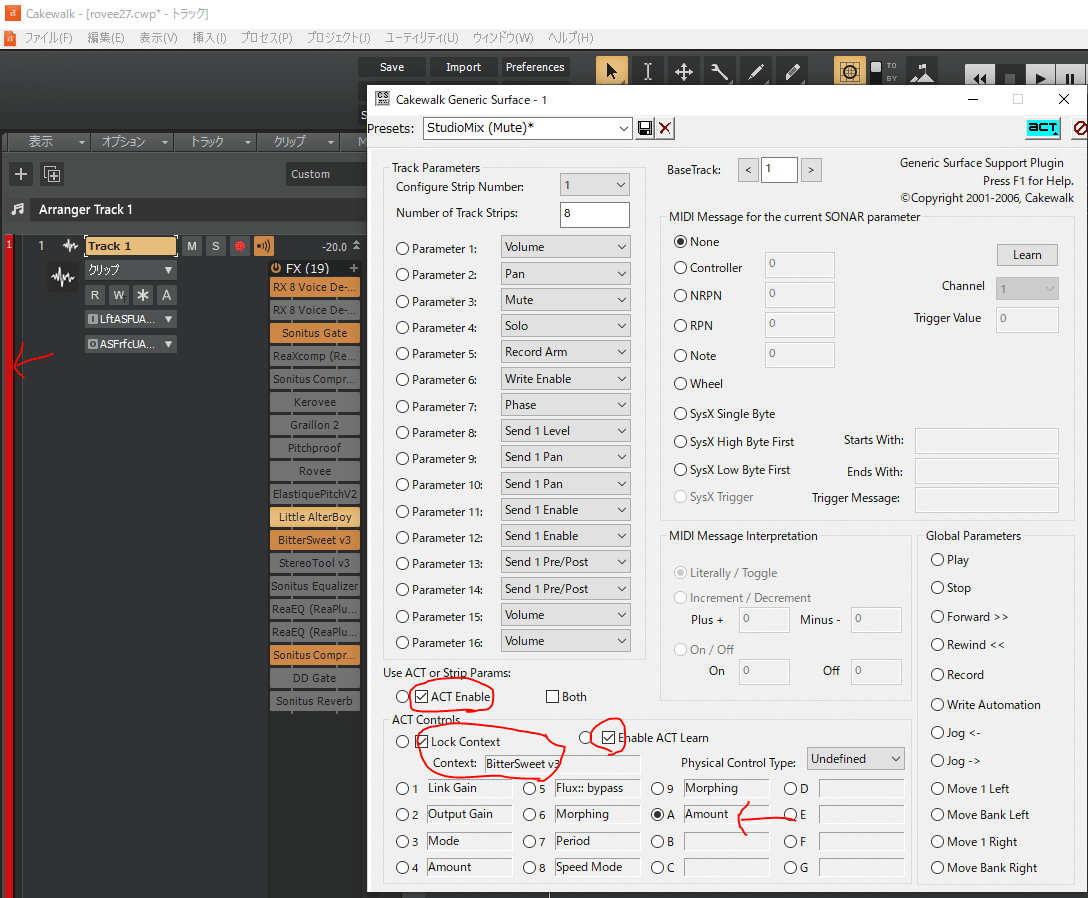Screen dimensions: 1088x898
Task: Select the Sonitus Gate effect
Action: tap(315, 333)
